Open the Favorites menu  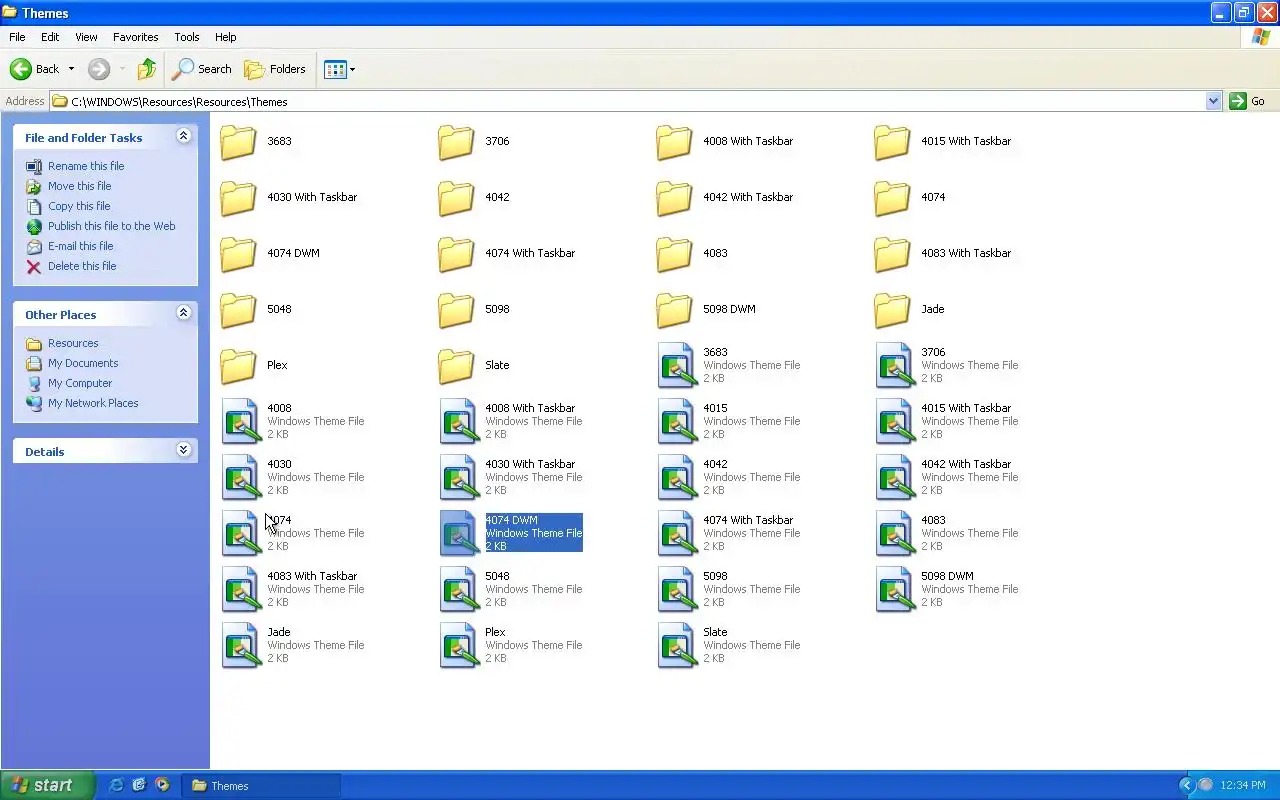(x=135, y=37)
